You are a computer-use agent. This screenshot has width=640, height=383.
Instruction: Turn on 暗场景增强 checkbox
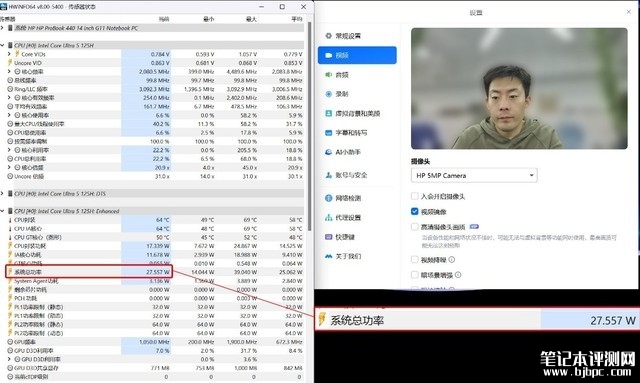(415, 275)
